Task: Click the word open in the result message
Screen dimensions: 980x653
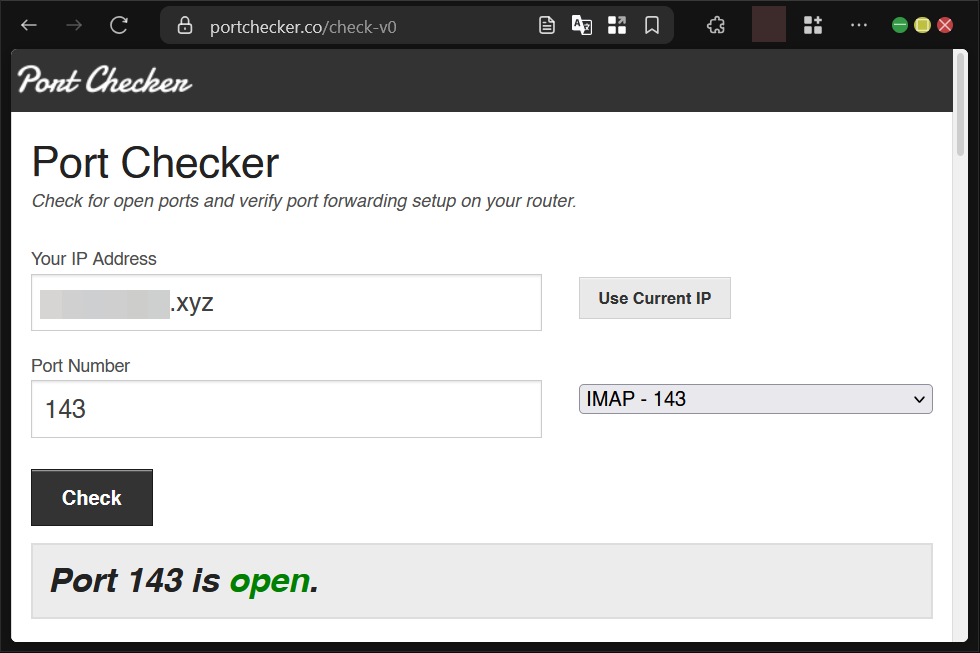Action: coord(269,581)
